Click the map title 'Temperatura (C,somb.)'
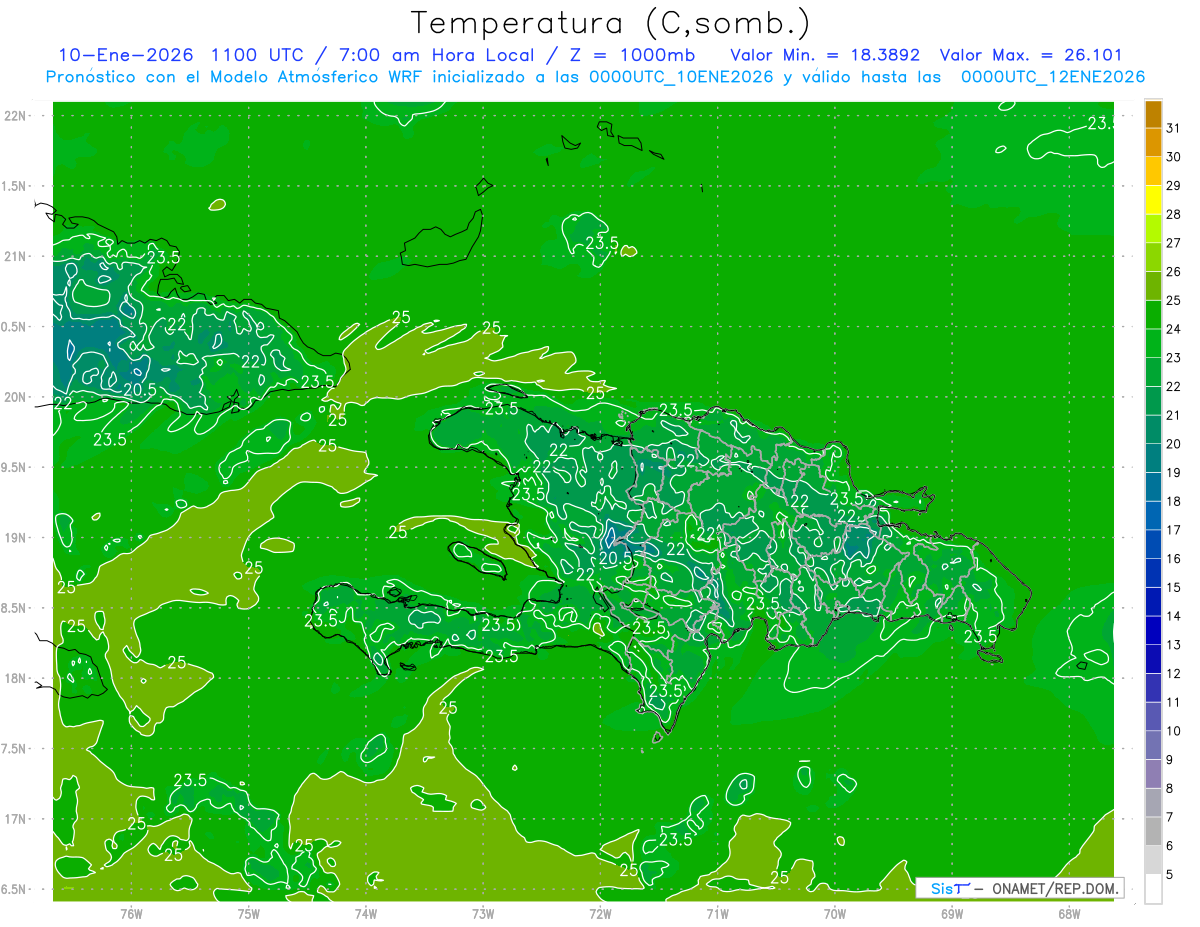This screenshot has width=1200, height=927. point(611,23)
